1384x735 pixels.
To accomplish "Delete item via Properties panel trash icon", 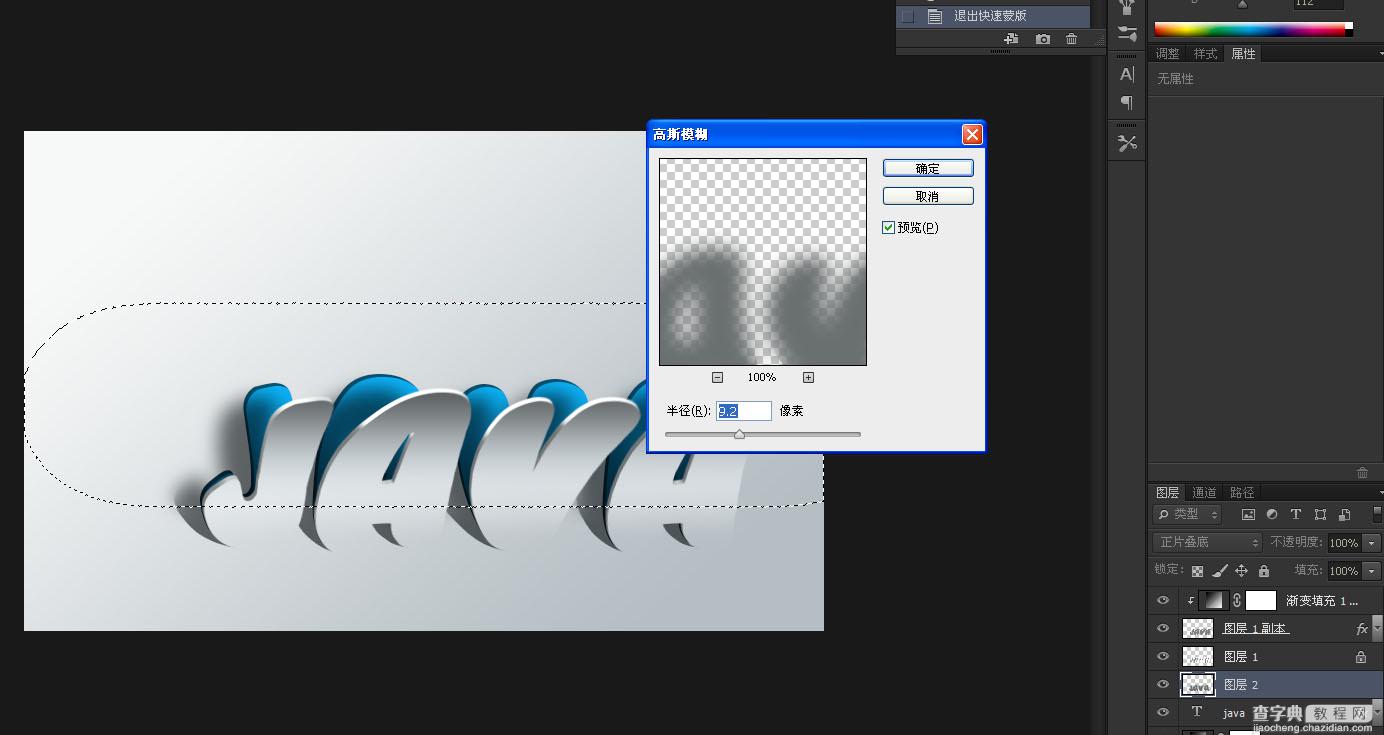I will point(1361,472).
